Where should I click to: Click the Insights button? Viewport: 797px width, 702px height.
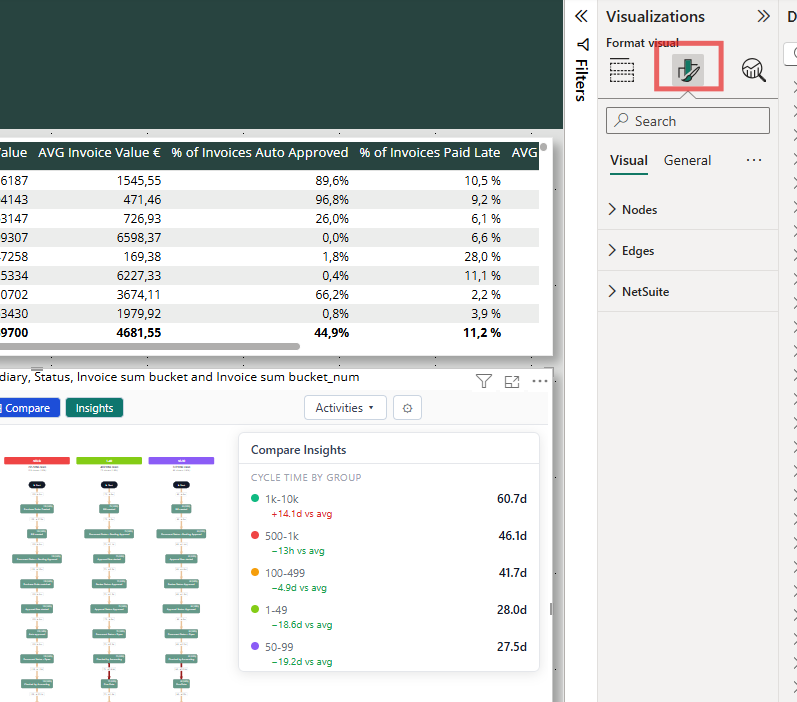95,408
